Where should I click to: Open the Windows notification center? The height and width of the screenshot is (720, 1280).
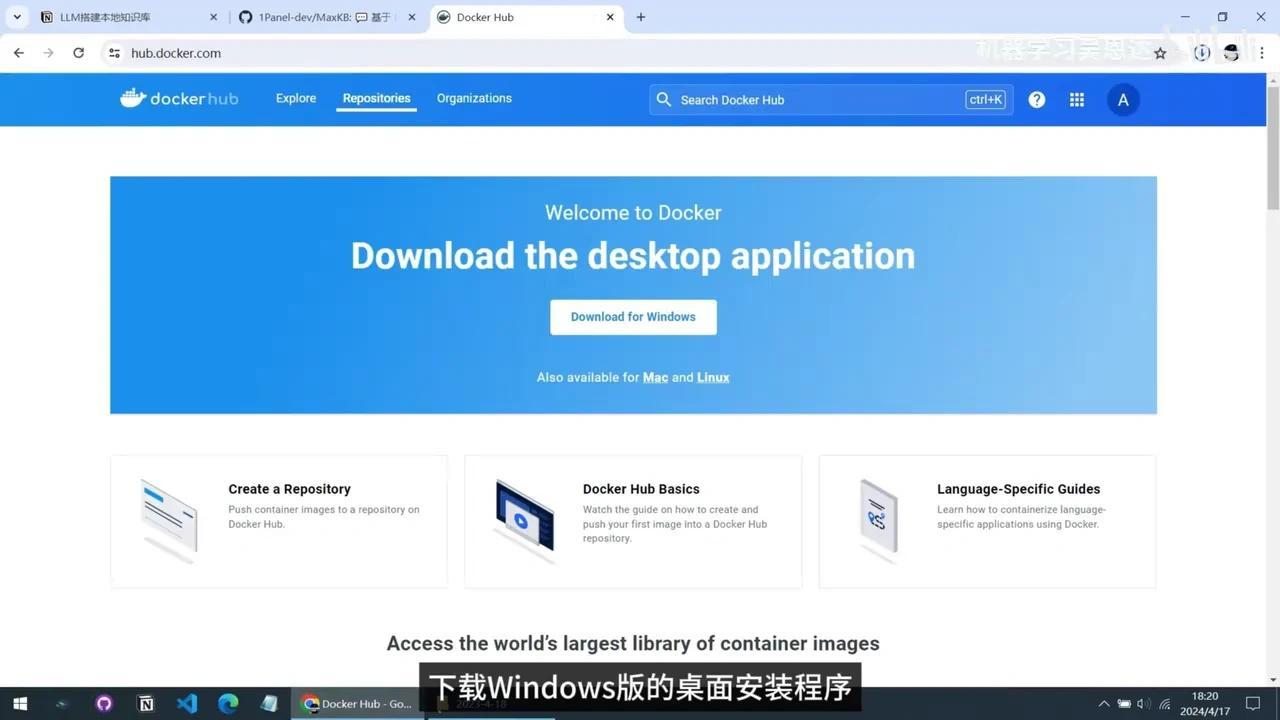(1253, 704)
